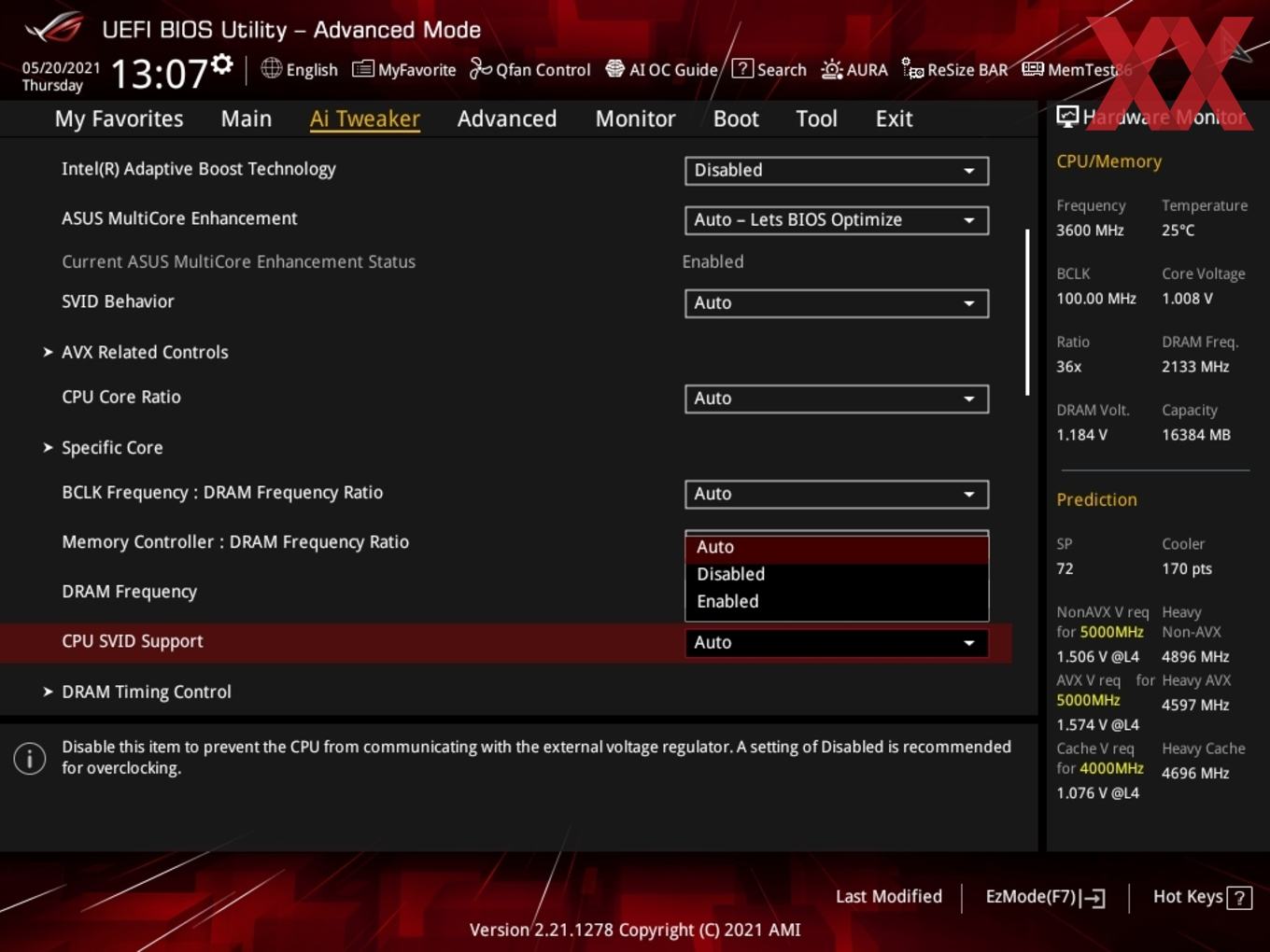The height and width of the screenshot is (952, 1270).
Task: Open Qfan Control fan icon
Action: (x=480, y=68)
